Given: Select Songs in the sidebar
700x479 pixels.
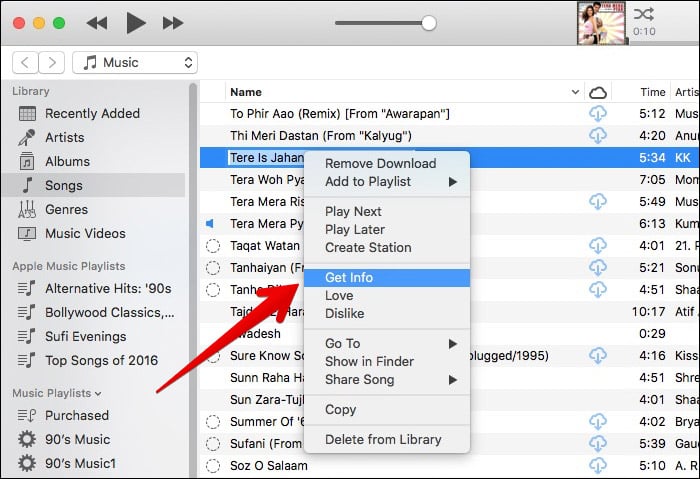Looking at the screenshot, I should tap(93, 185).
